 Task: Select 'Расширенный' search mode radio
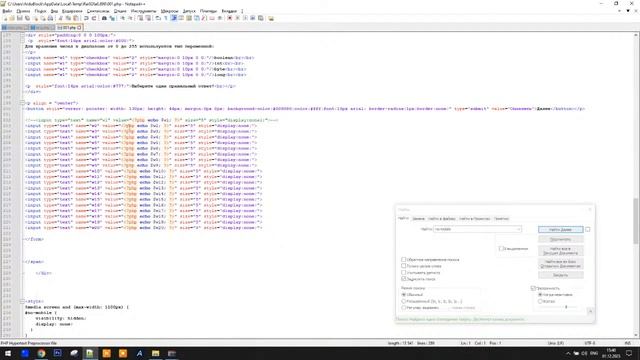click(x=404, y=301)
